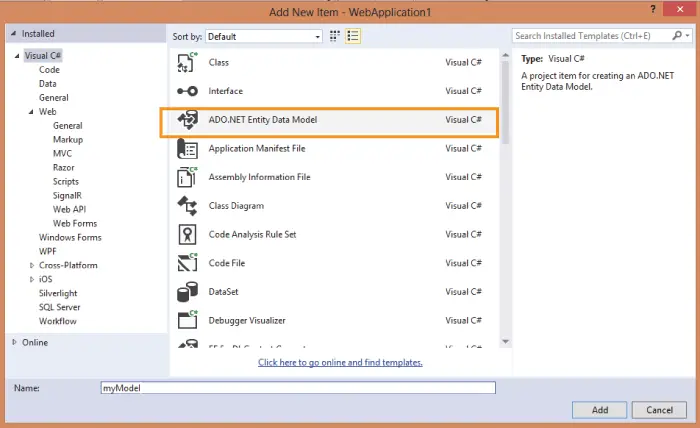Select the MVC category
The height and width of the screenshot is (428, 700).
(x=62, y=154)
